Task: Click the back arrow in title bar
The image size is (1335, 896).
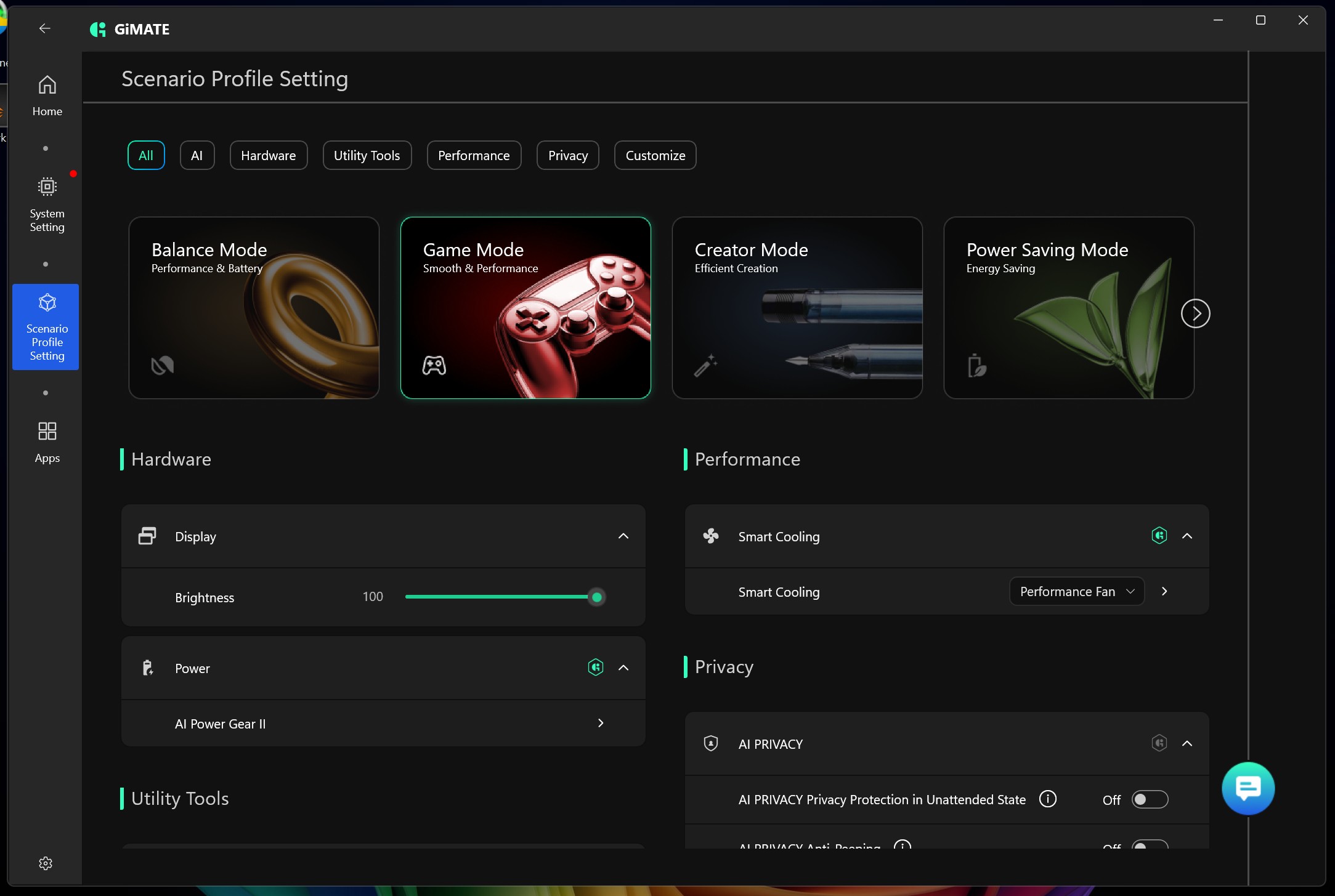Action: coord(44,28)
